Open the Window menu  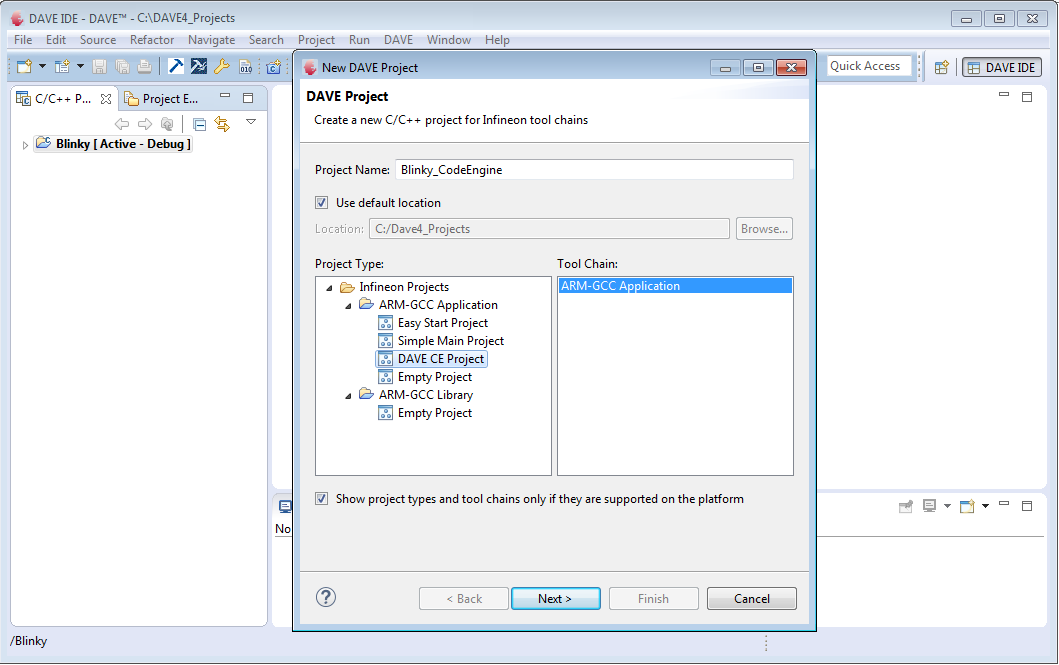(448, 40)
